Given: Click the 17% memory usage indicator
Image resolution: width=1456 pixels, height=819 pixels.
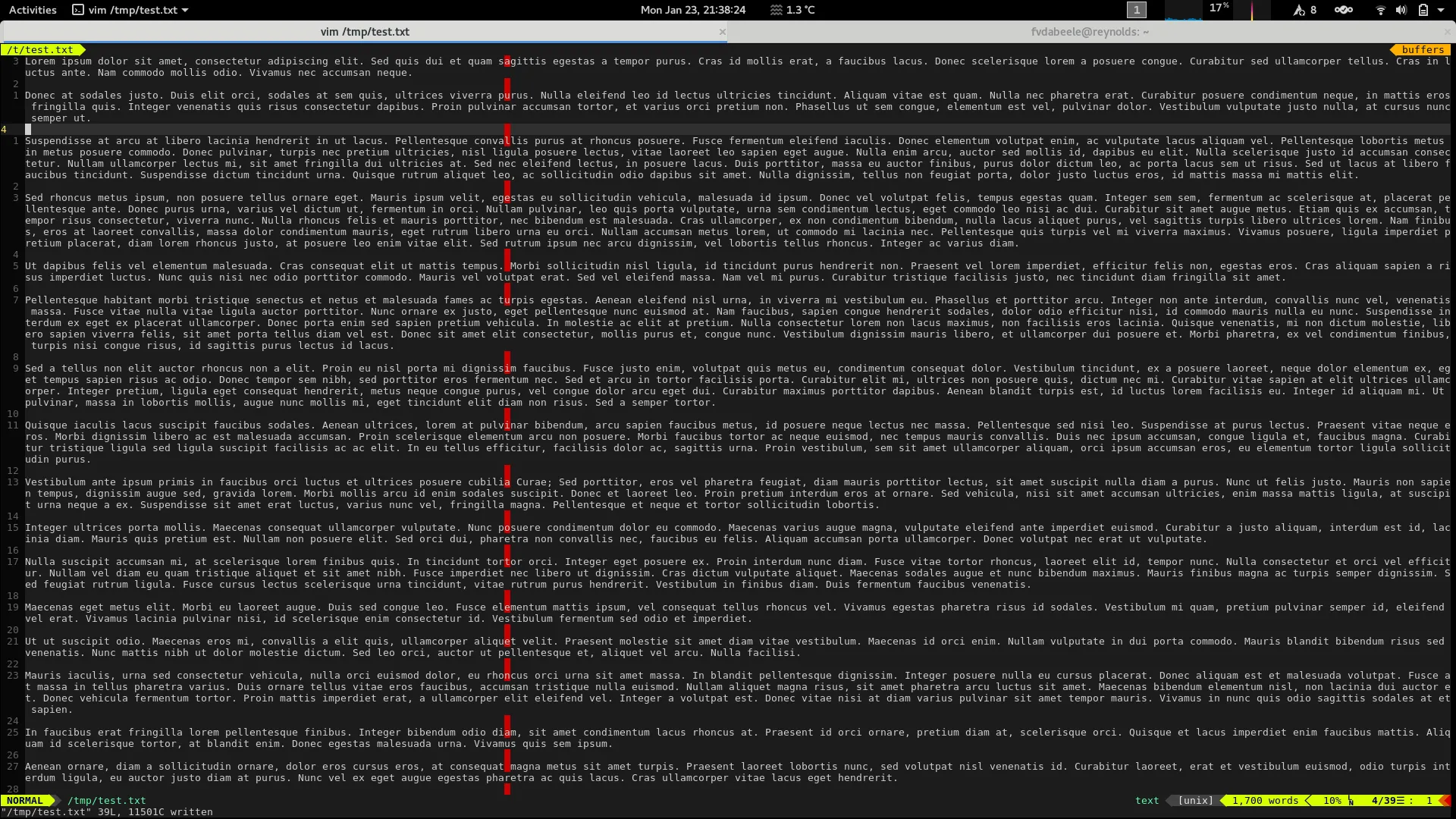Looking at the screenshot, I should point(1219,8).
